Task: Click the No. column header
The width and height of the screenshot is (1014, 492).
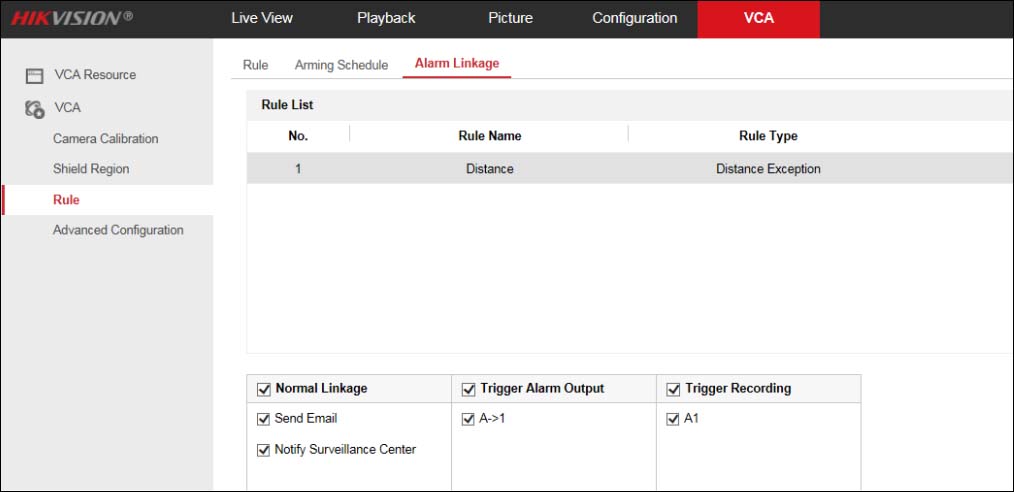Action: click(x=298, y=136)
